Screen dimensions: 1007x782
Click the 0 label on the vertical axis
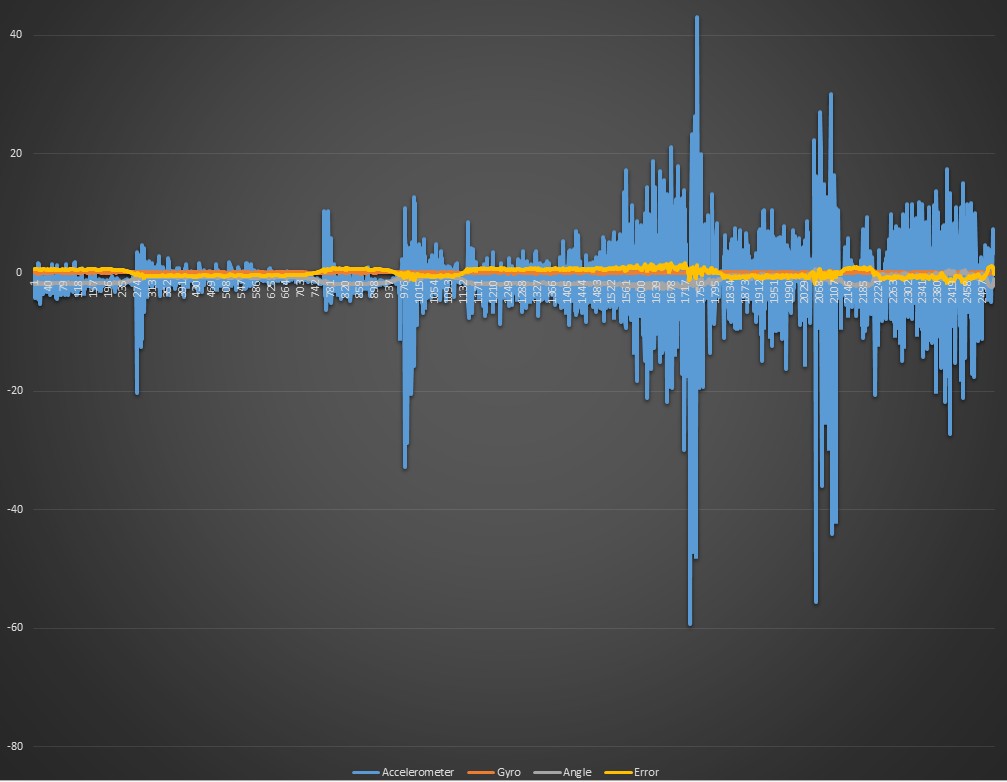[x=19, y=272]
